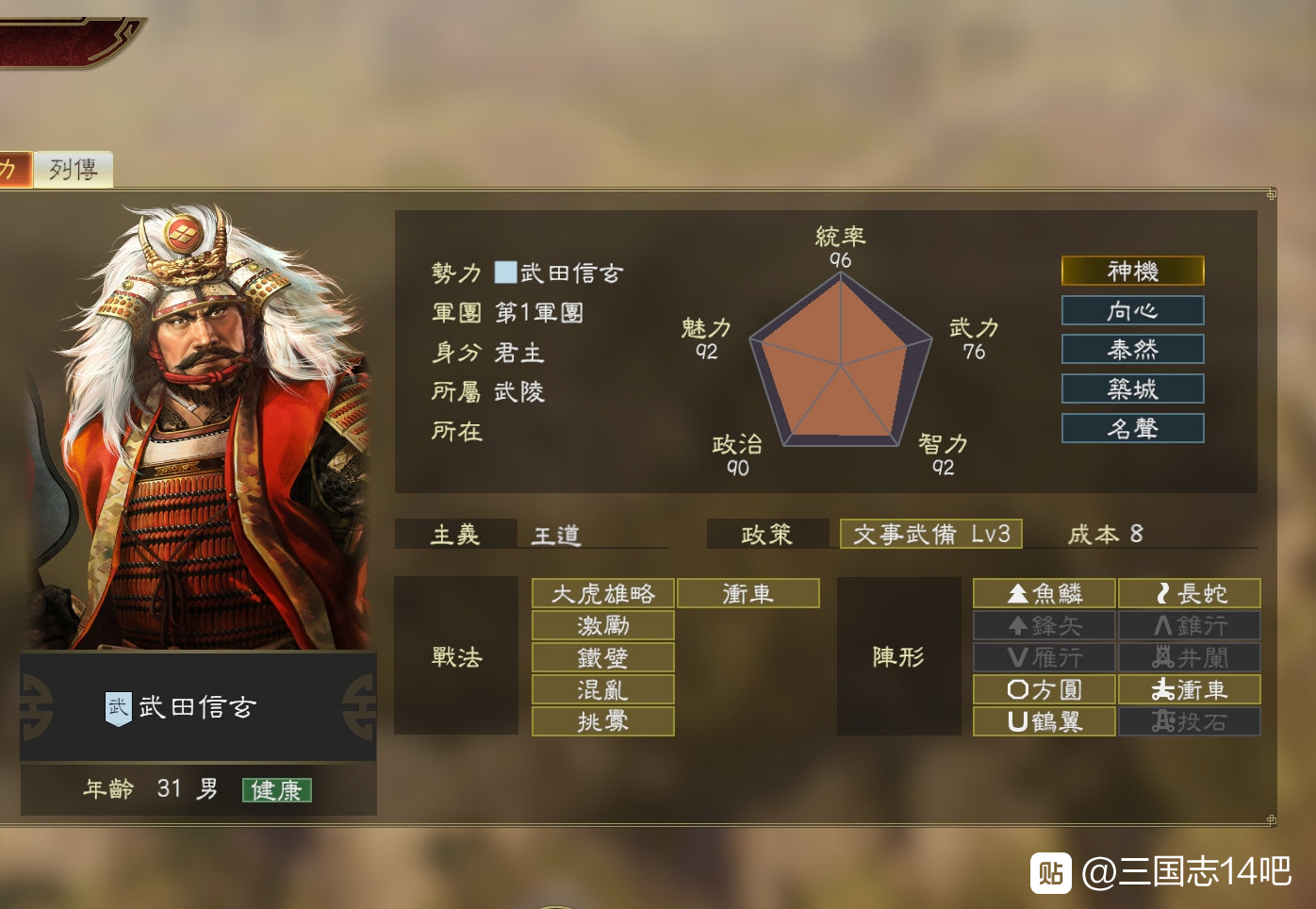Select the greyed-out 鋒矢 formation

[x=1045, y=626]
